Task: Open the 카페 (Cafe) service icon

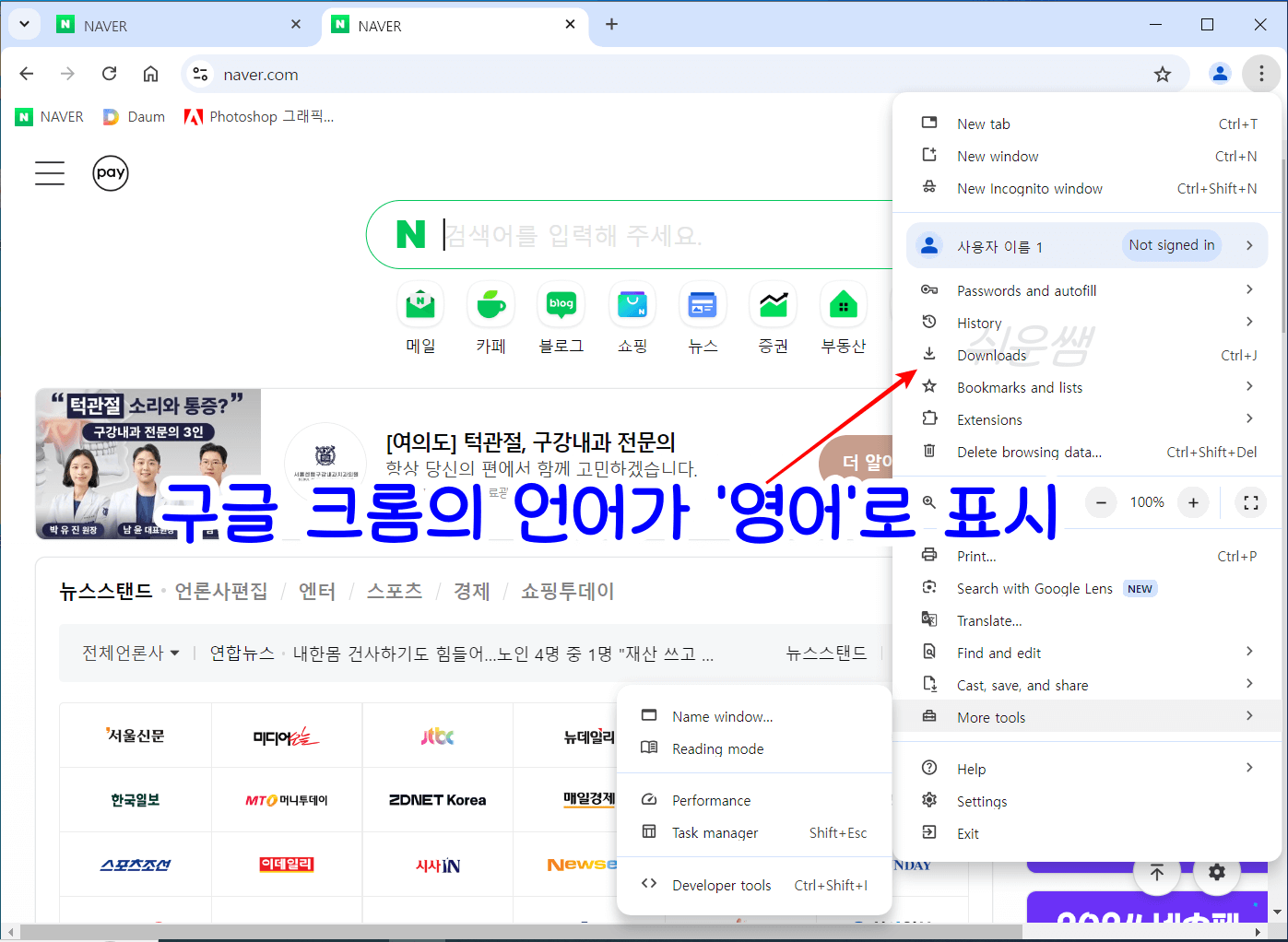Action: click(490, 304)
